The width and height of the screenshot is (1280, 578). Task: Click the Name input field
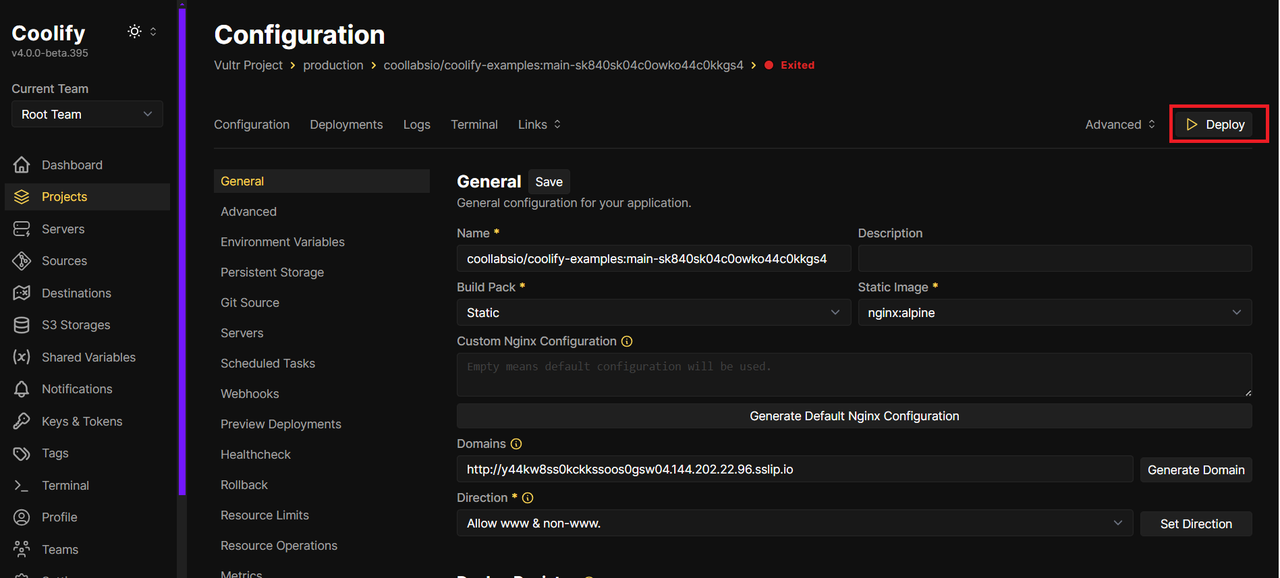point(654,258)
